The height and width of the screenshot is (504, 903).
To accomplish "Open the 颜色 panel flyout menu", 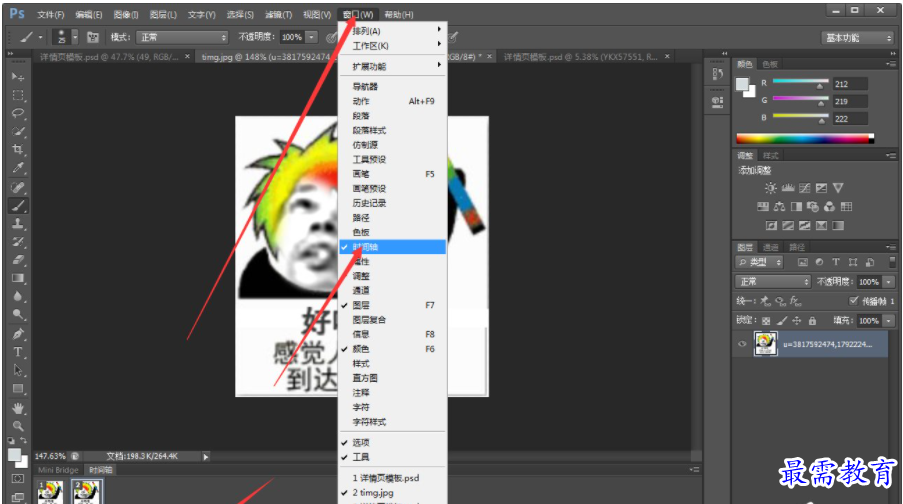I will (x=891, y=64).
